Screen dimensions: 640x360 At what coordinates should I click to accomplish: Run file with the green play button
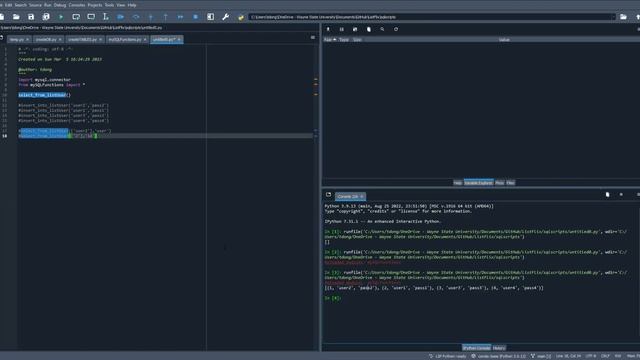[x=61, y=17]
